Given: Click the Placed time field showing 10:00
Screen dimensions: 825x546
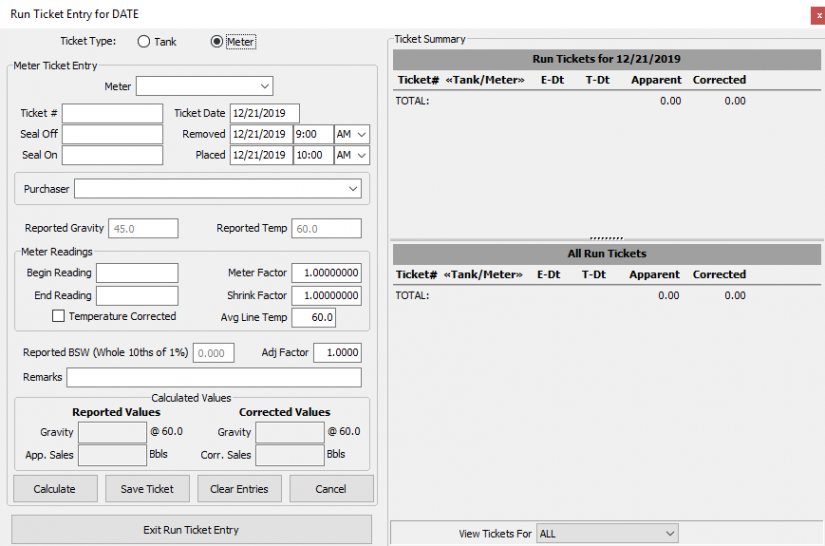Looking at the screenshot, I should click(x=313, y=155).
